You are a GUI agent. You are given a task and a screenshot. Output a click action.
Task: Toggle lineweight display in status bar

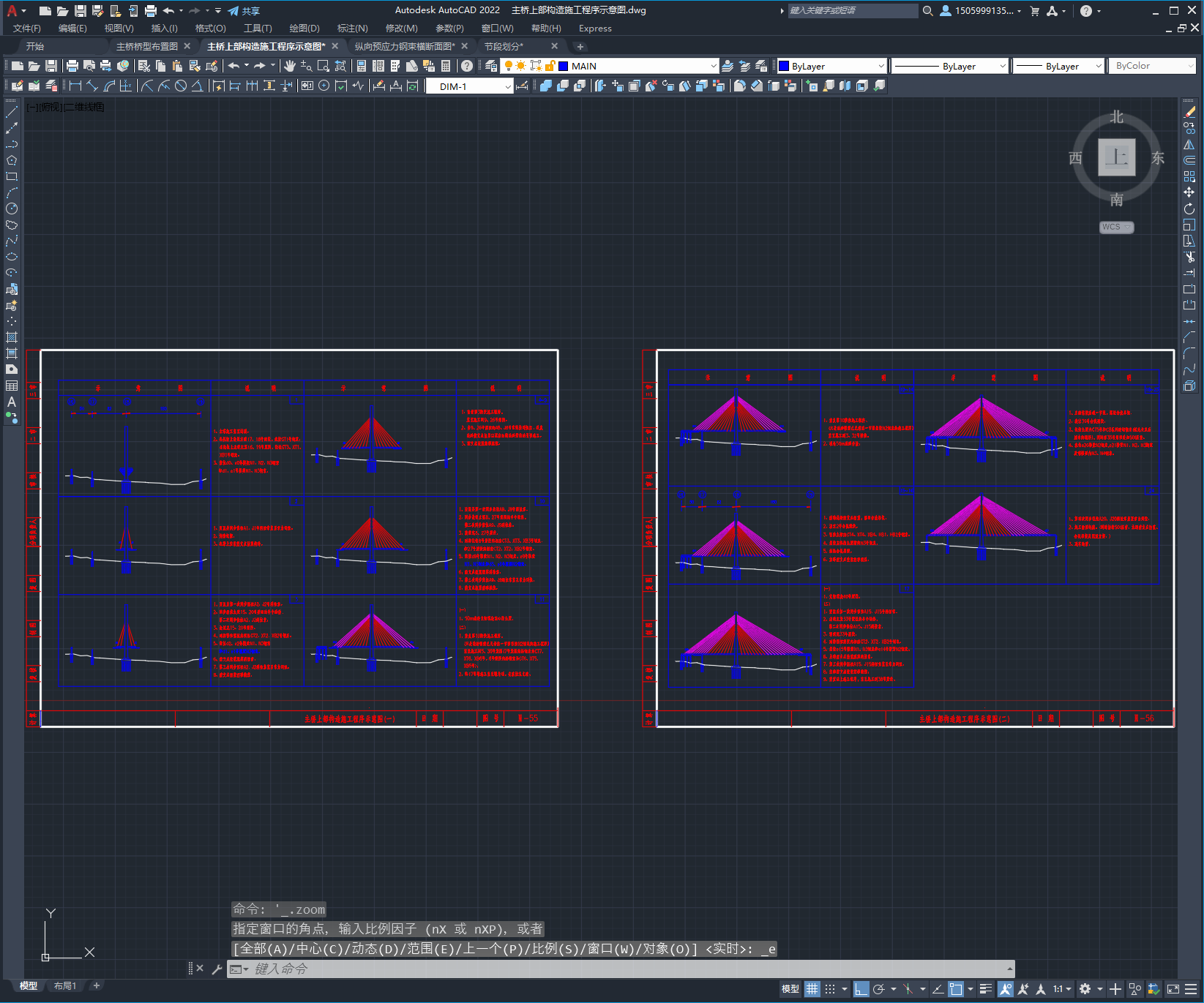coord(986,989)
